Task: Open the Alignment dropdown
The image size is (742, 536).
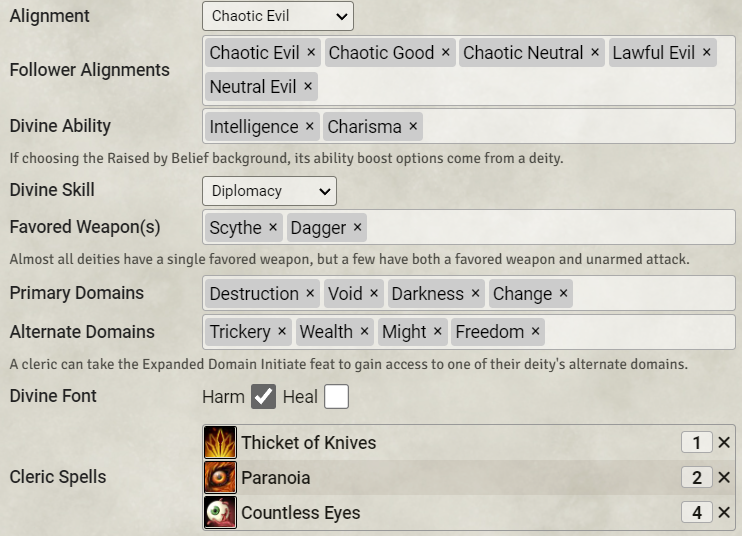Action: click(x=278, y=16)
